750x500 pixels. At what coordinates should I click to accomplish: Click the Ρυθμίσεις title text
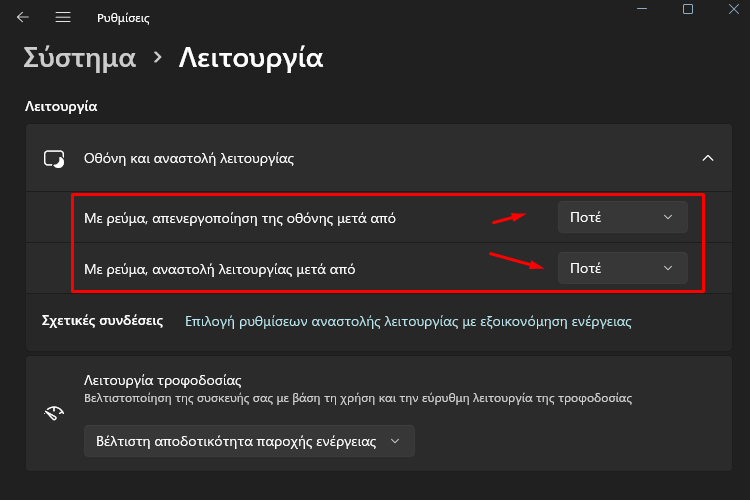click(x=123, y=18)
